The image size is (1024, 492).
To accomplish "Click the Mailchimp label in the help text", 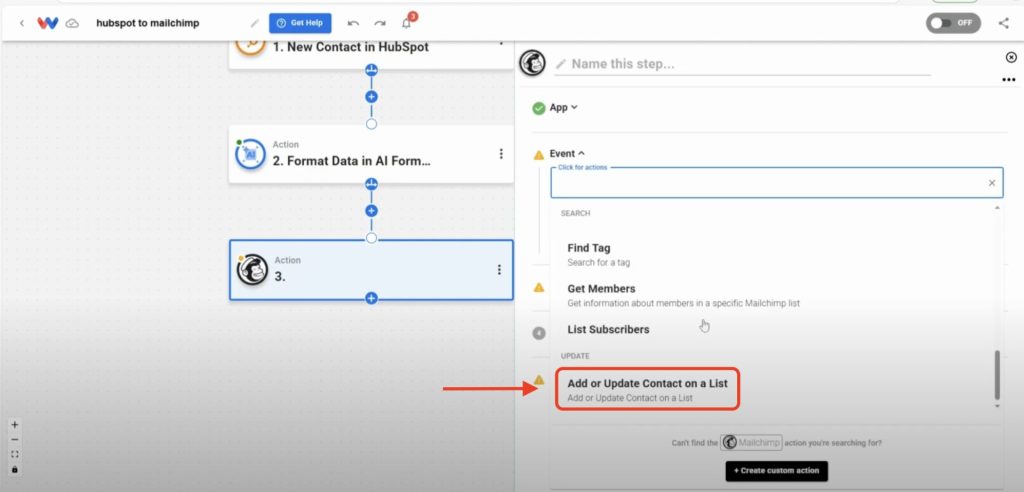I will [x=751, y=442].
